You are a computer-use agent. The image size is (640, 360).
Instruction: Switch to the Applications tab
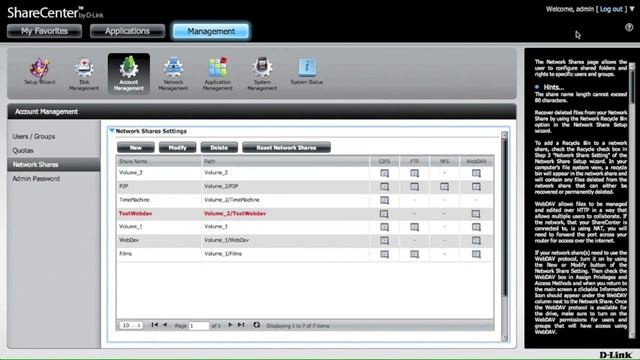pos(127,31)
